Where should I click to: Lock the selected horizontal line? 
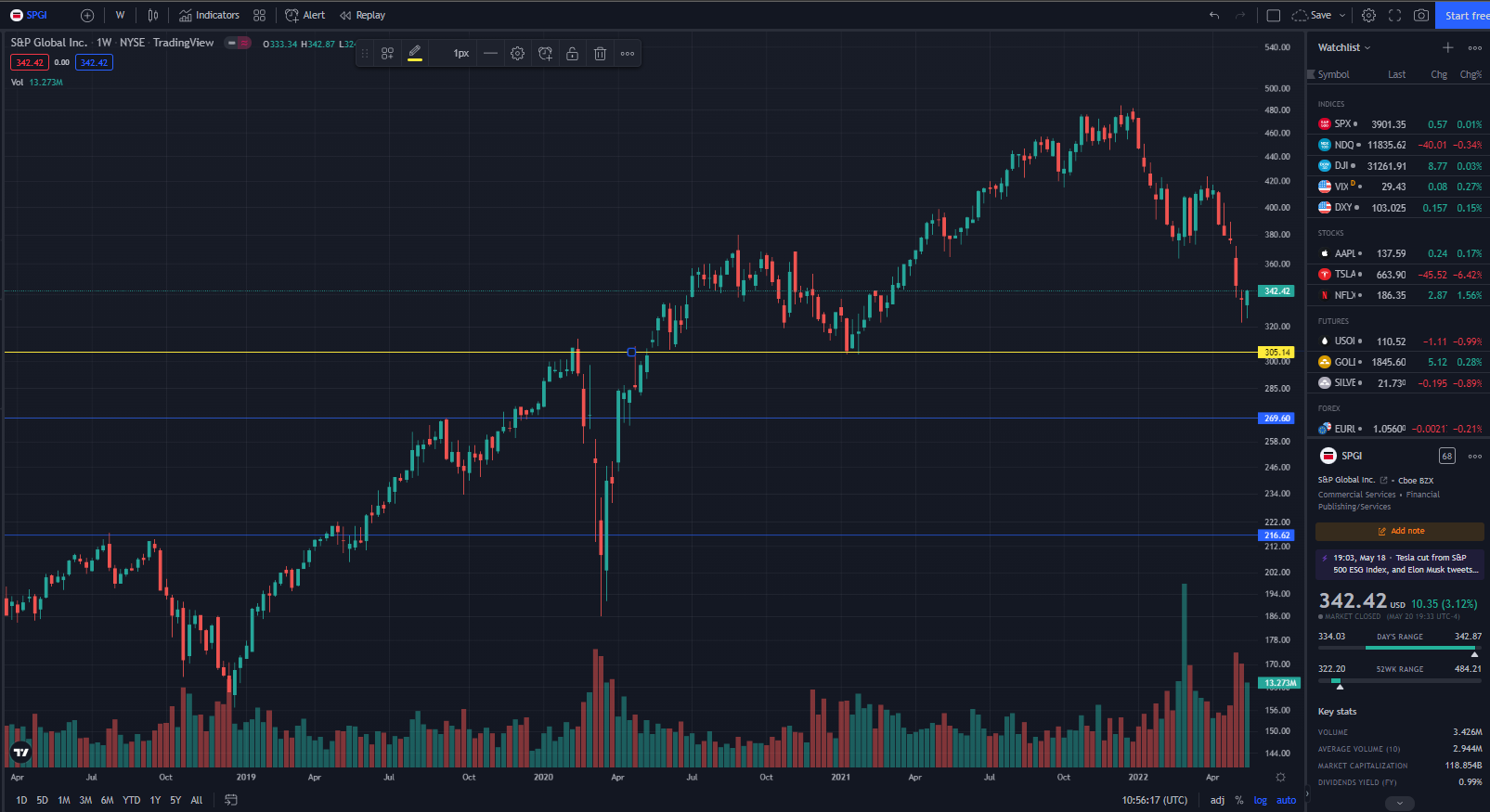573,54
